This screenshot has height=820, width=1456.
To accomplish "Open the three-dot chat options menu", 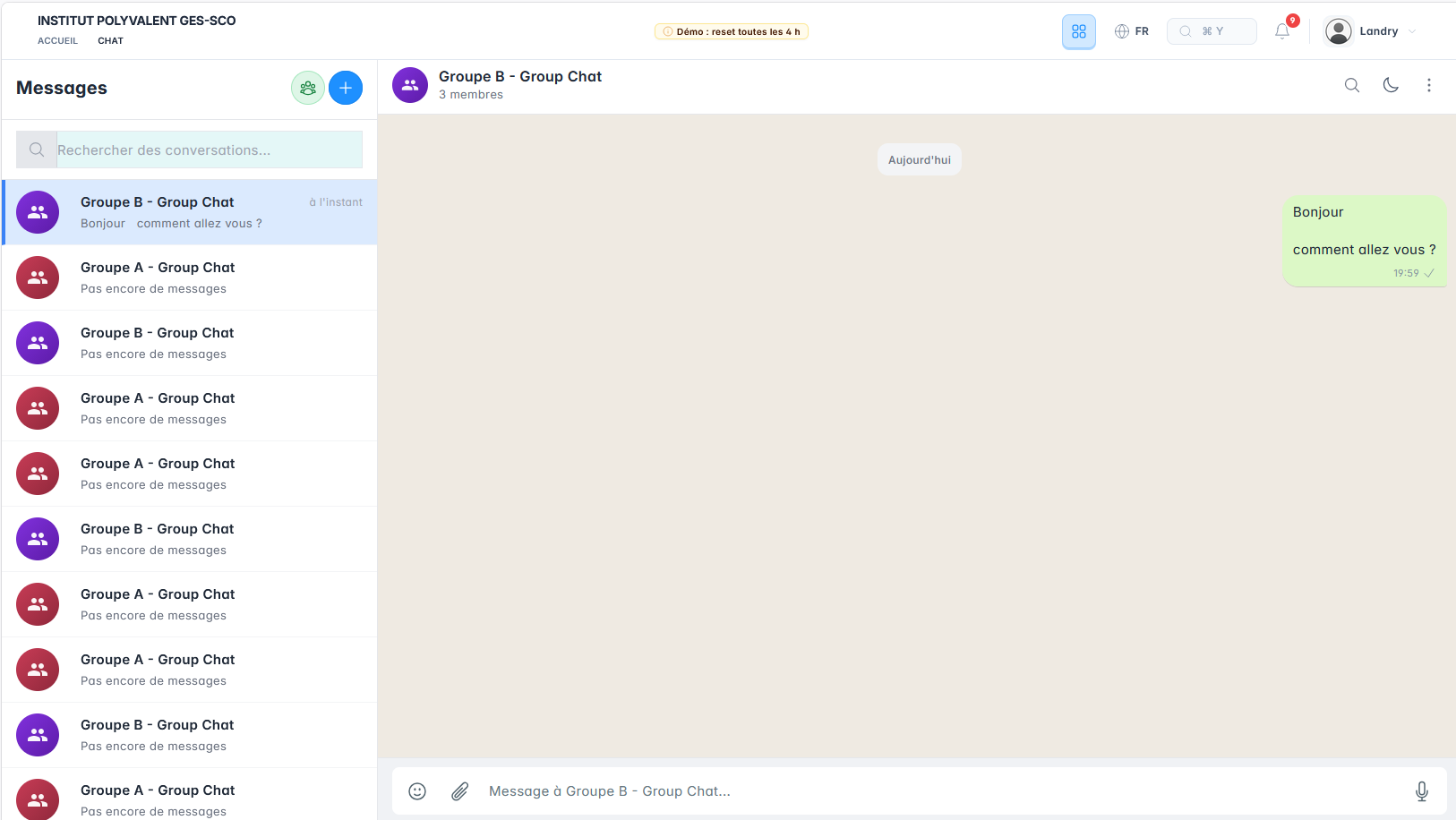I will click(1429, 85).
